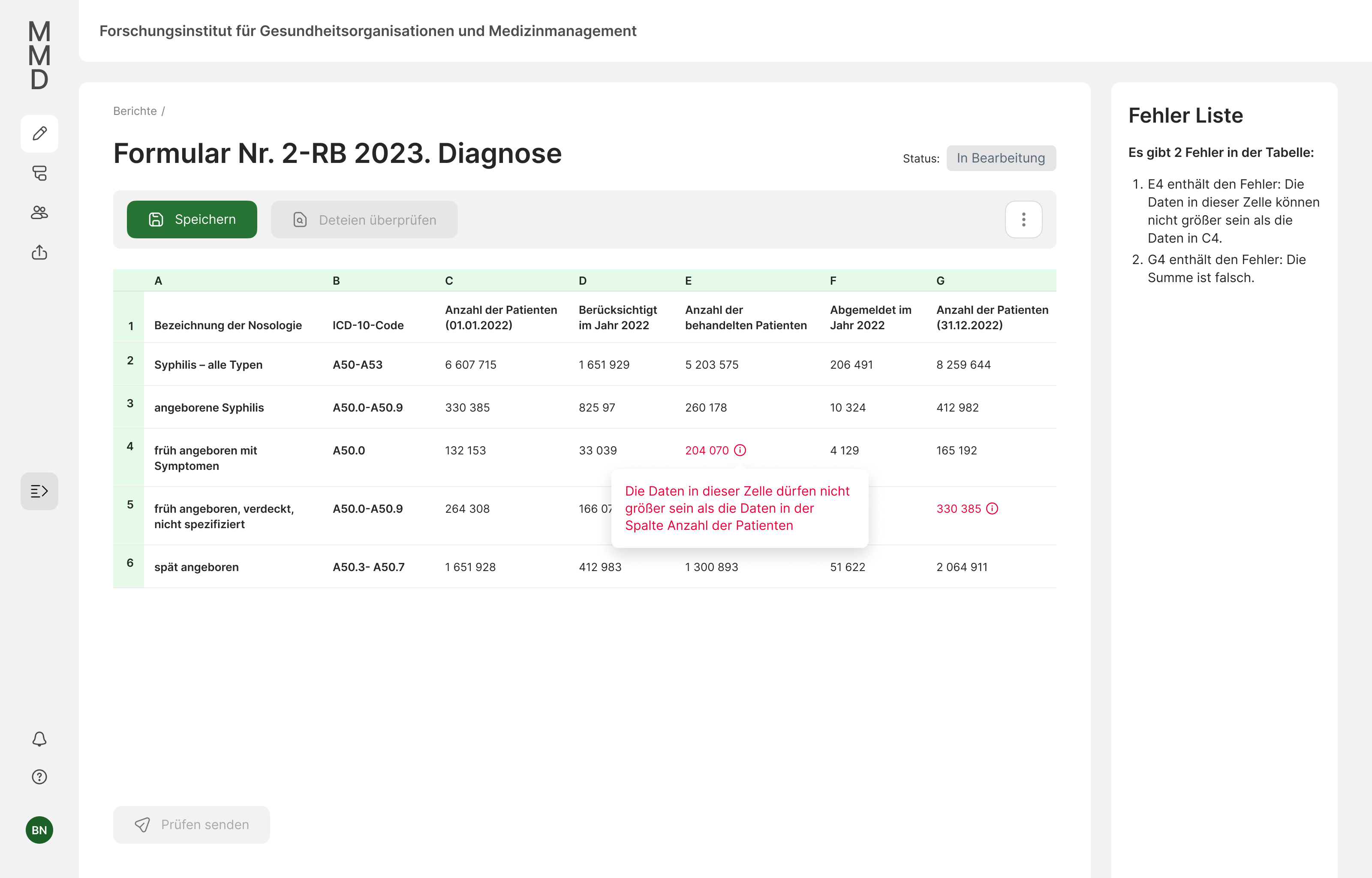Select cell with value 6 607 715
Image resolution: width=1372 pixels, height=878 pixels.
[470, 365]
